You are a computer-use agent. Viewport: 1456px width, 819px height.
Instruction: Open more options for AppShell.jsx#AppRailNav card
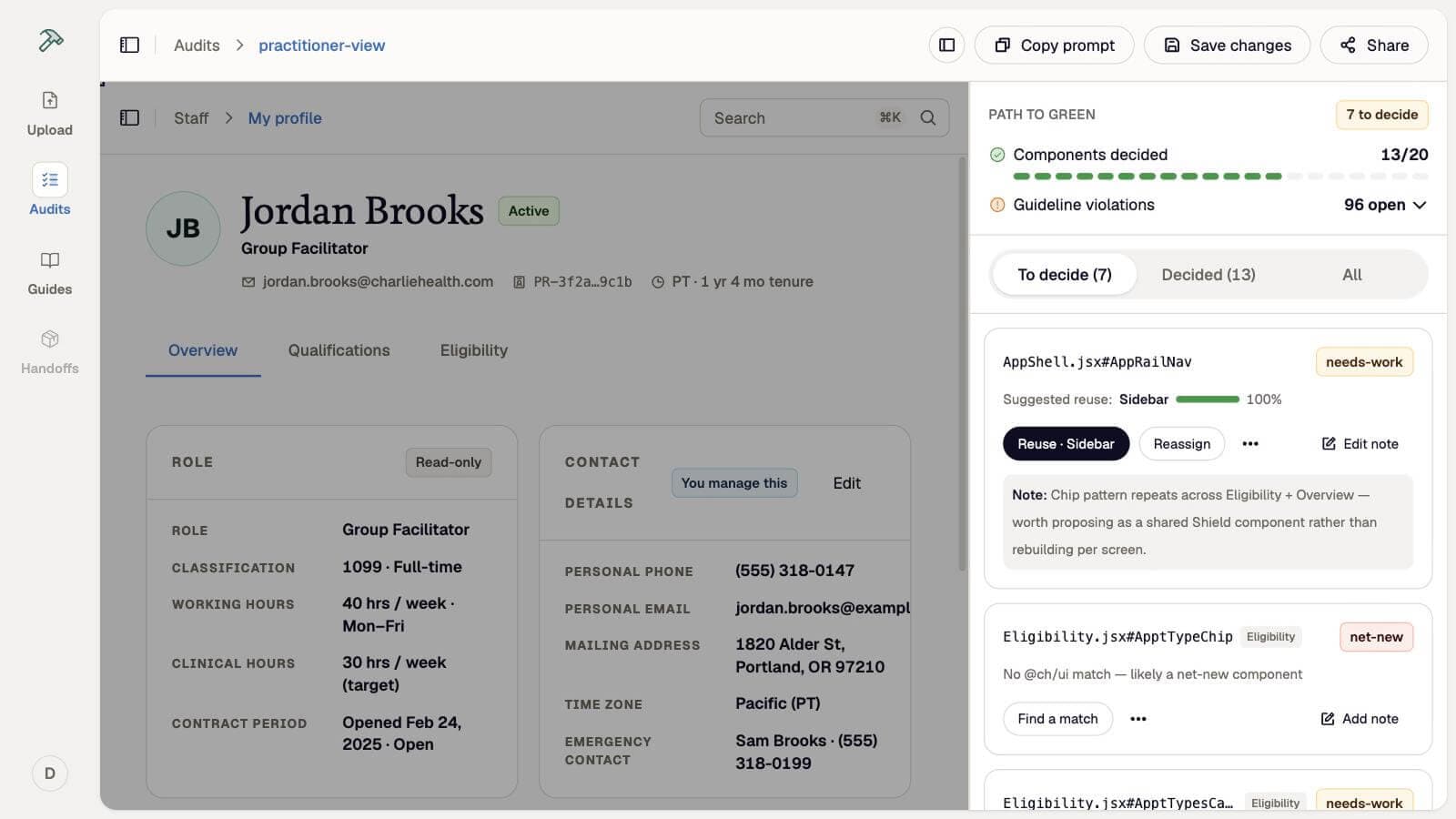pos(1250,444)
